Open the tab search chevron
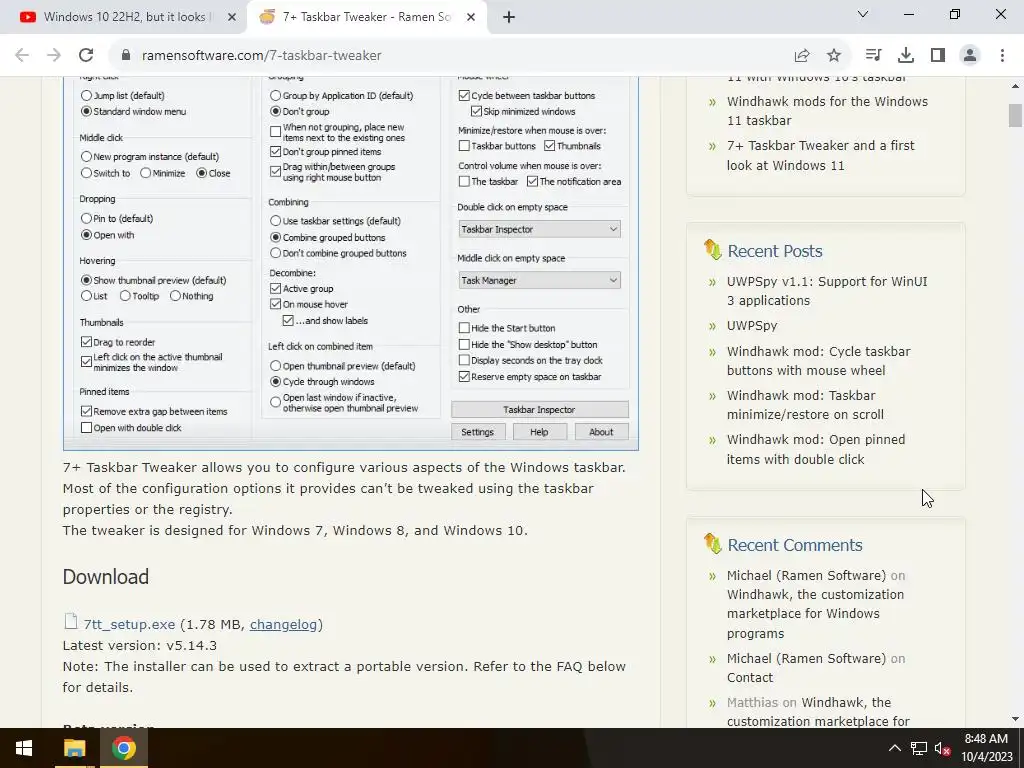This screenshot has height=768, width=1024. click(863, 14)
